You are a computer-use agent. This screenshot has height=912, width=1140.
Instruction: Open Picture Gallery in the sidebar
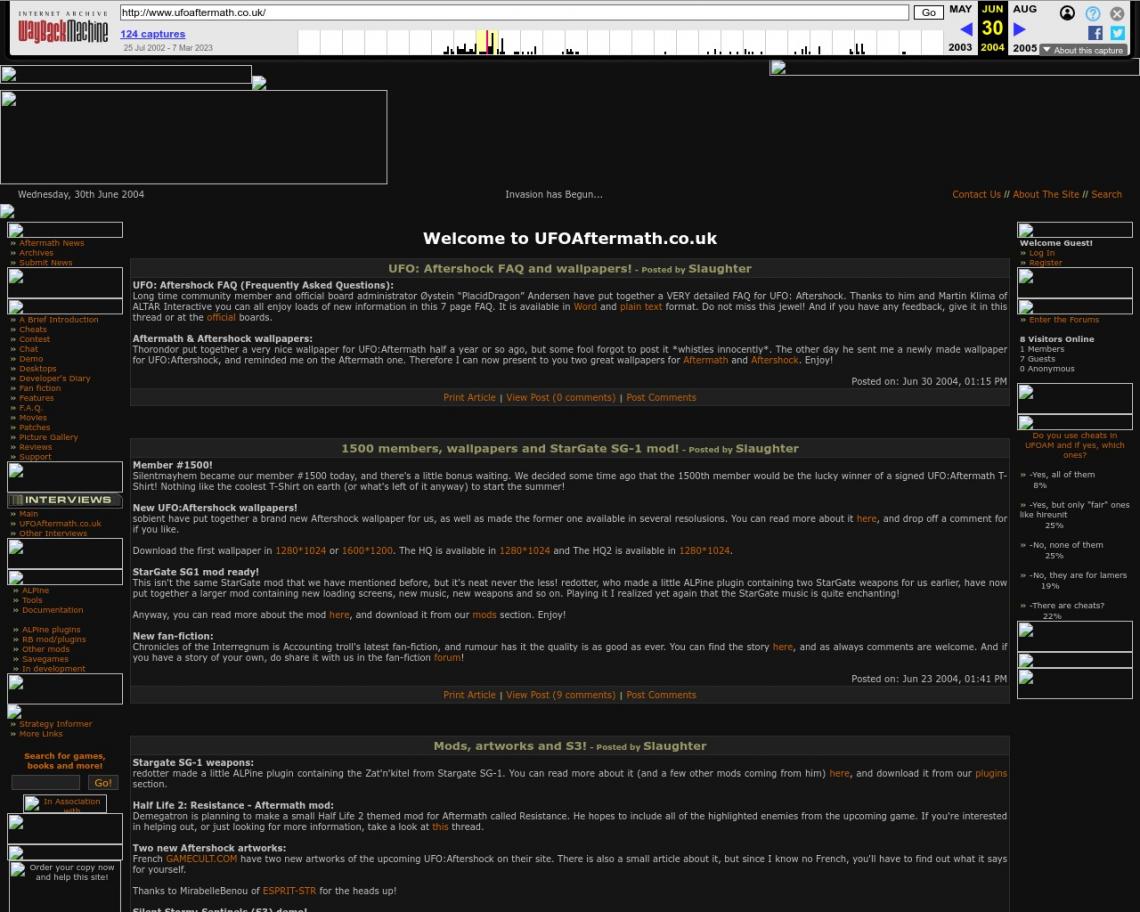coord(48,437)
